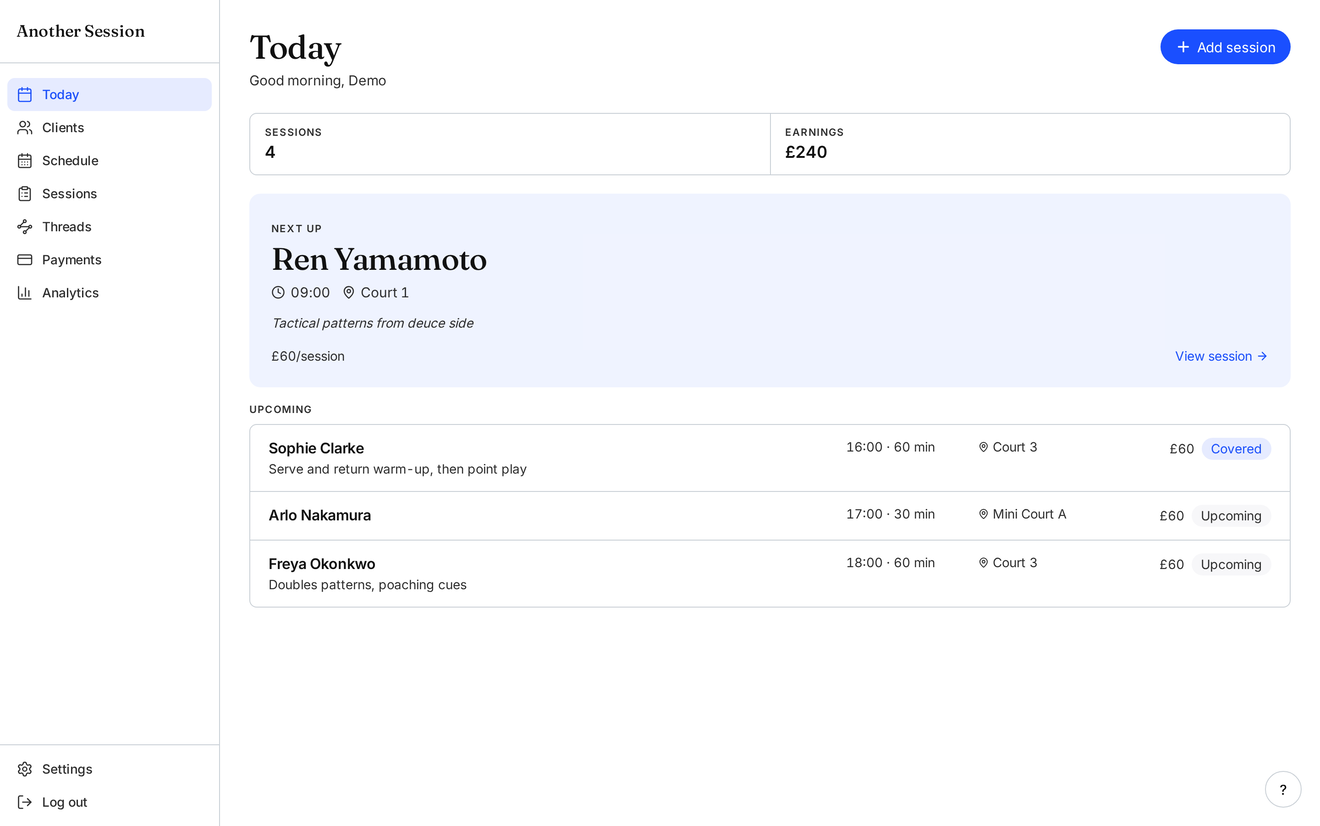
Task: Click the Payments card icon
Action: click(x=25, y=260)
